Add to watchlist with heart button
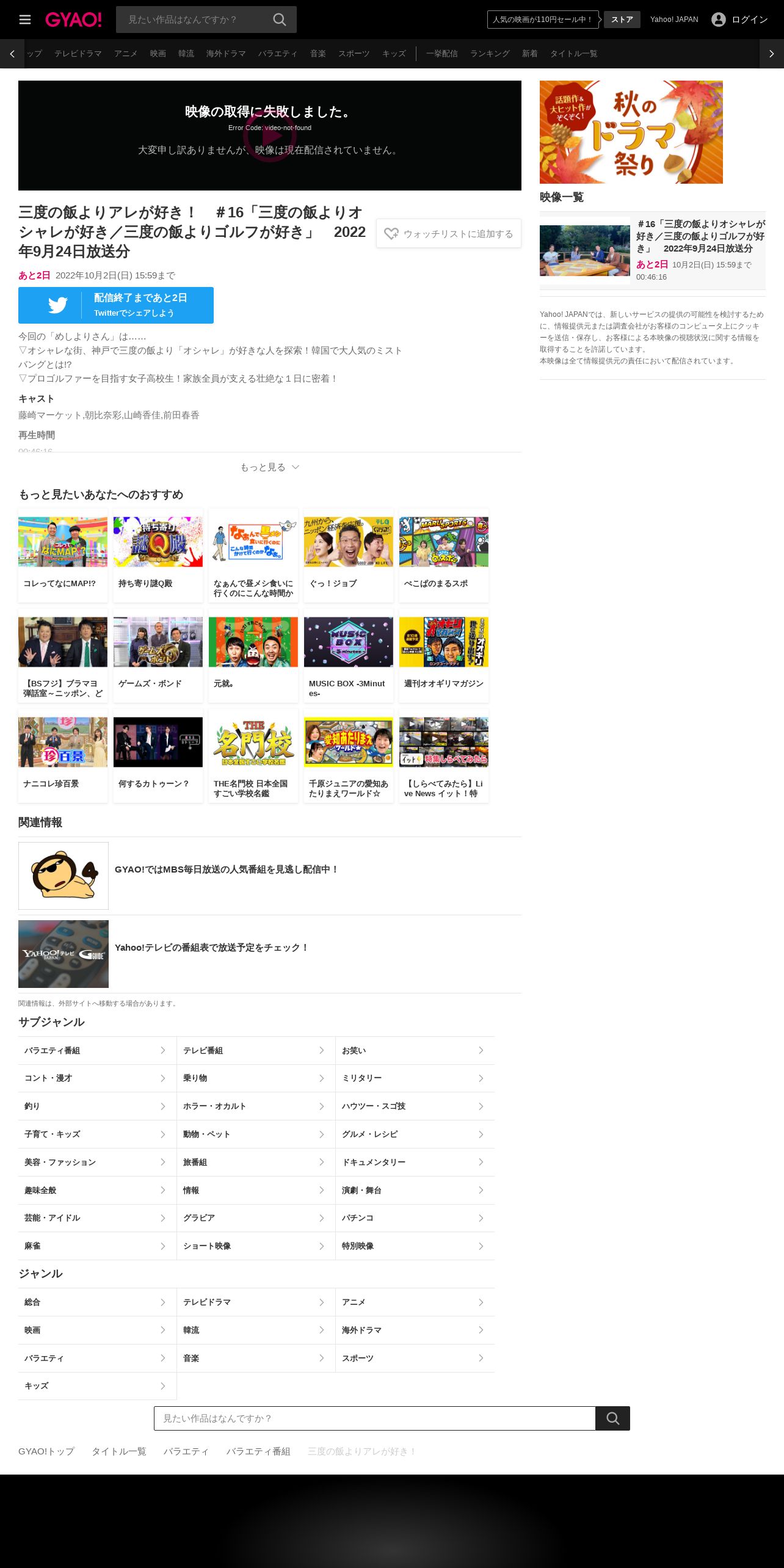 [x=449, y=233]
